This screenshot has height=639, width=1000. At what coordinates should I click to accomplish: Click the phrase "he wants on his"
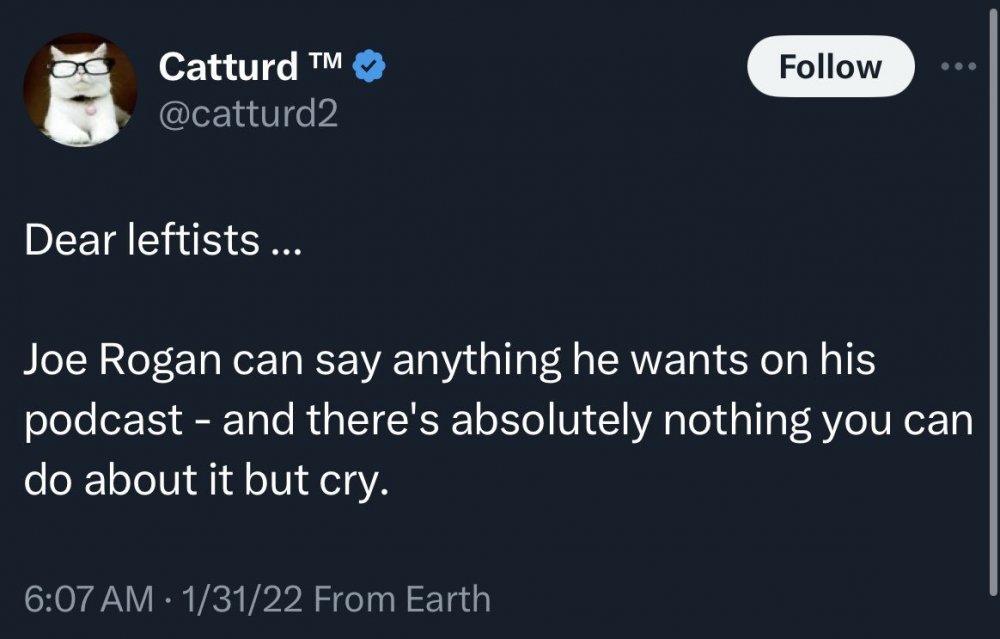(722, 361)
